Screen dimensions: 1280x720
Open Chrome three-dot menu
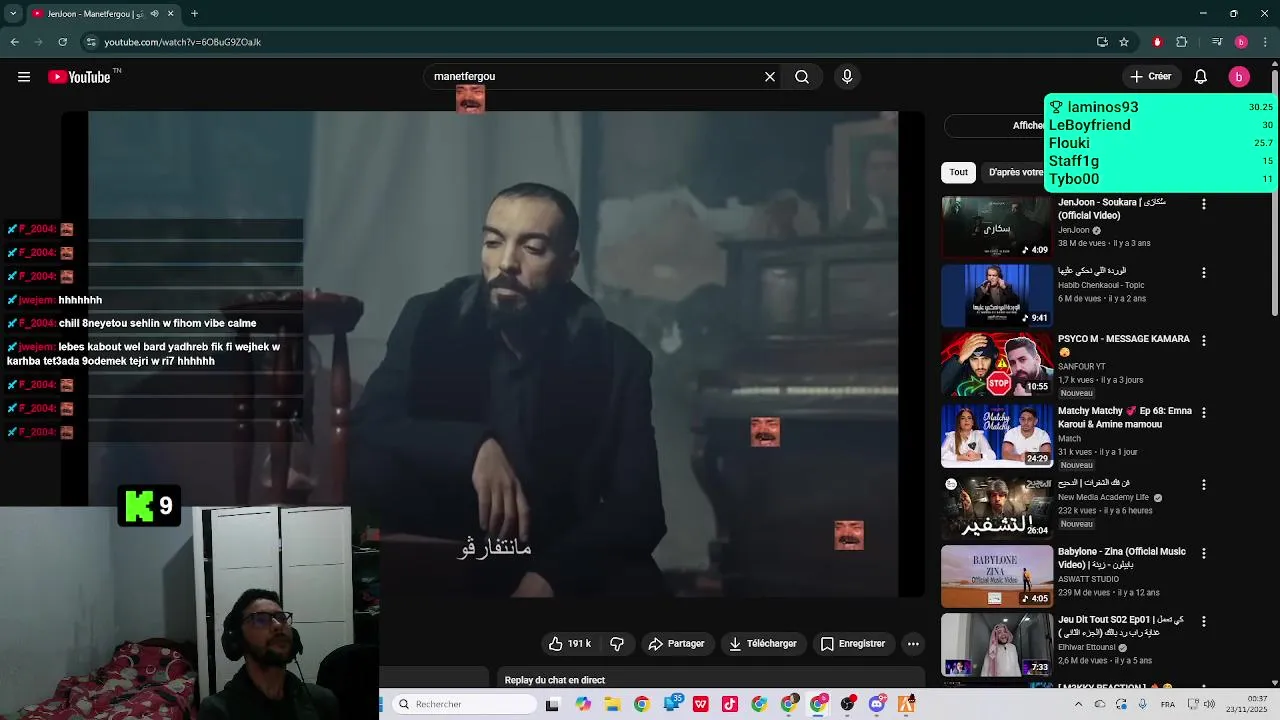(x=1266, y=42)
